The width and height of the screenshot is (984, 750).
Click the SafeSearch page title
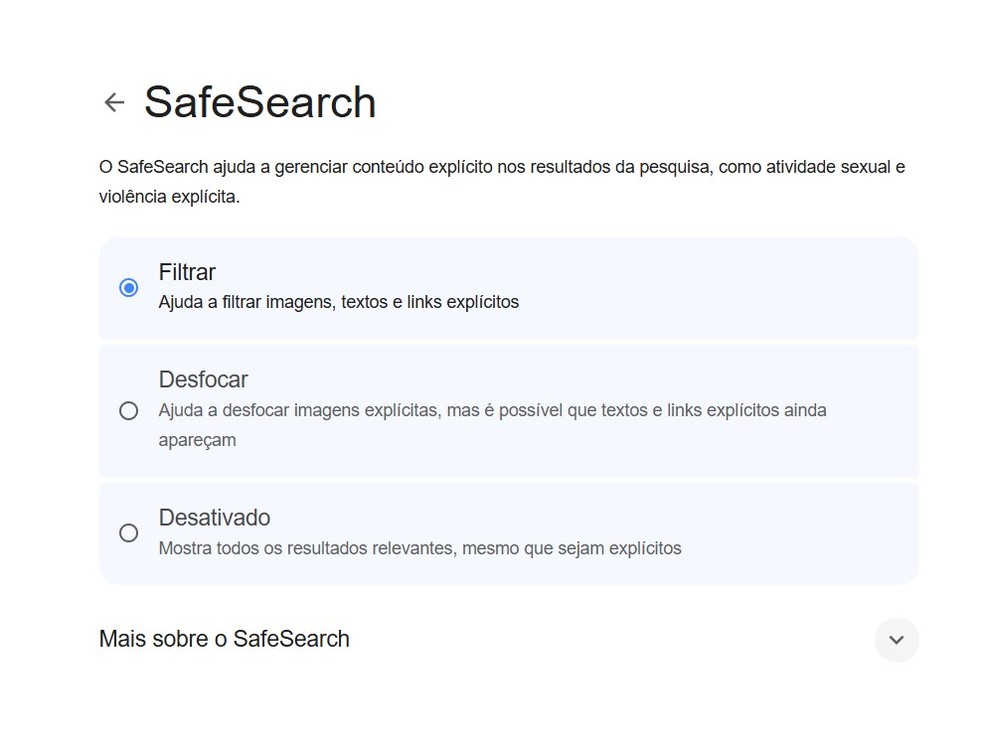[x=260, y=101]
